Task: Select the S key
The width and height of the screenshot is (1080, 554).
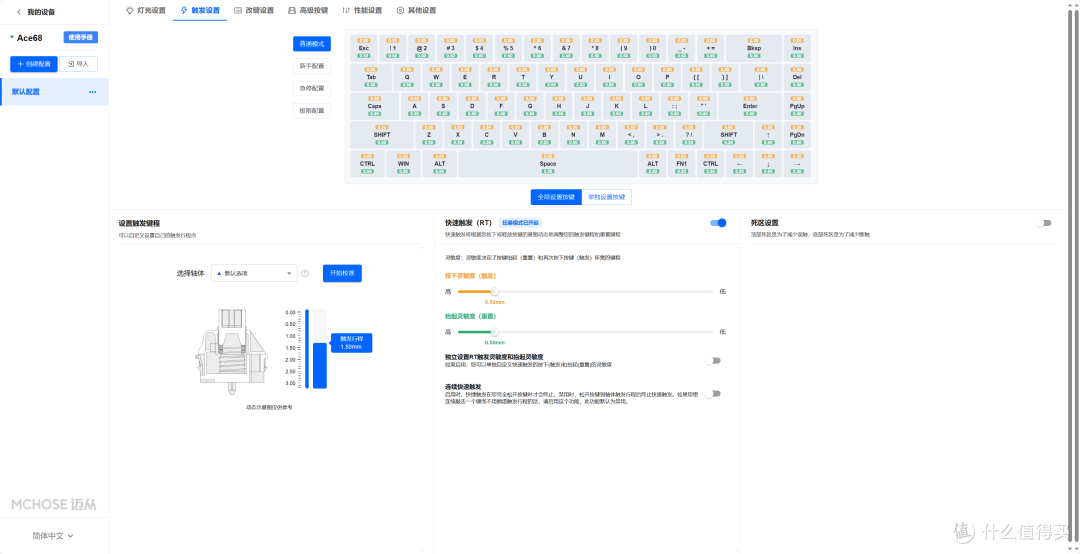Action: point(444,106)
